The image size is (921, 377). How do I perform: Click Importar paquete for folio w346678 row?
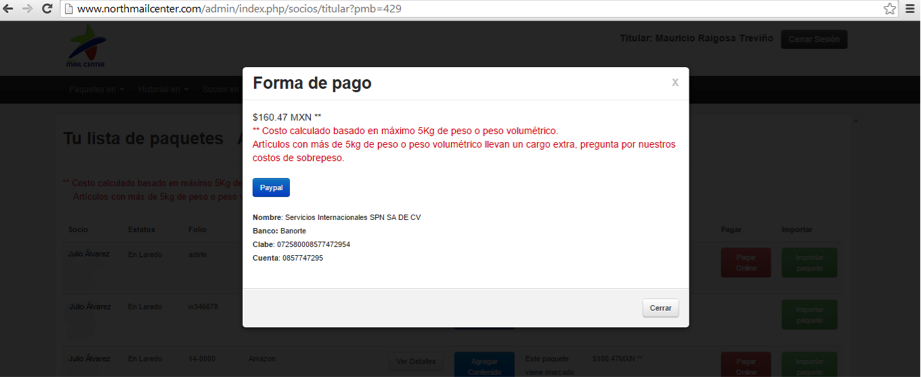tap(809, 315)
